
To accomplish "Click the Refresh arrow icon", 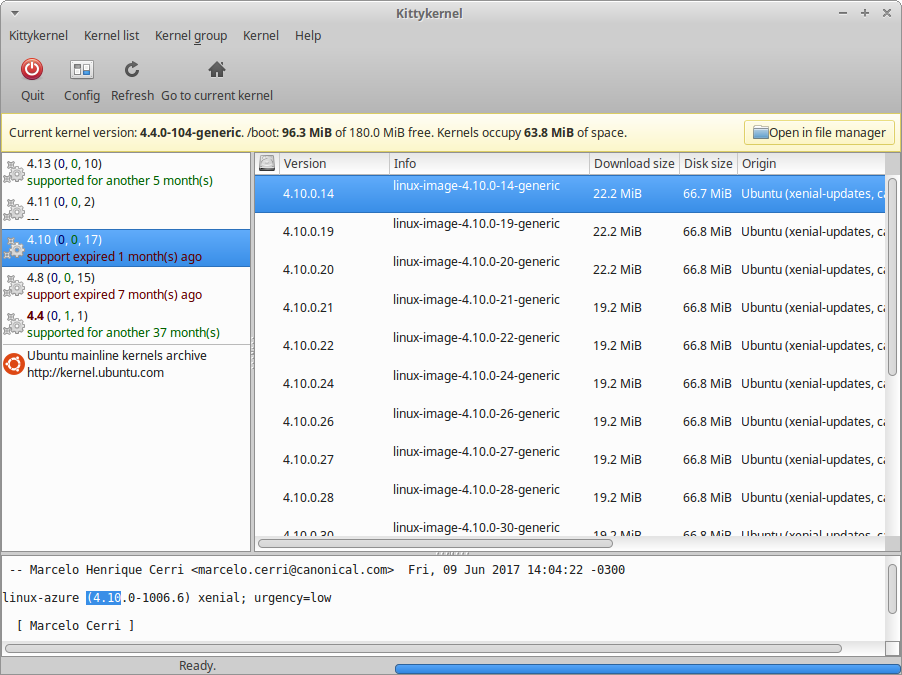I will [132, 70].
